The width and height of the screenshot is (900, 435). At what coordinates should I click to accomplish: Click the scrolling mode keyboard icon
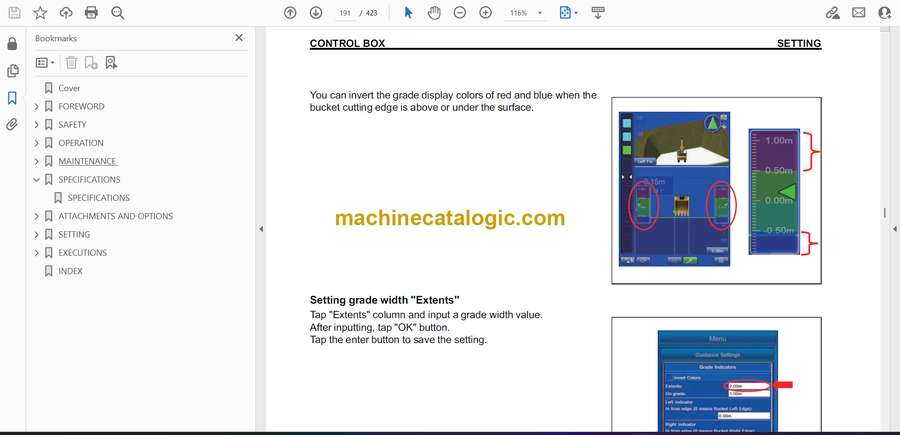pos(598,13)
